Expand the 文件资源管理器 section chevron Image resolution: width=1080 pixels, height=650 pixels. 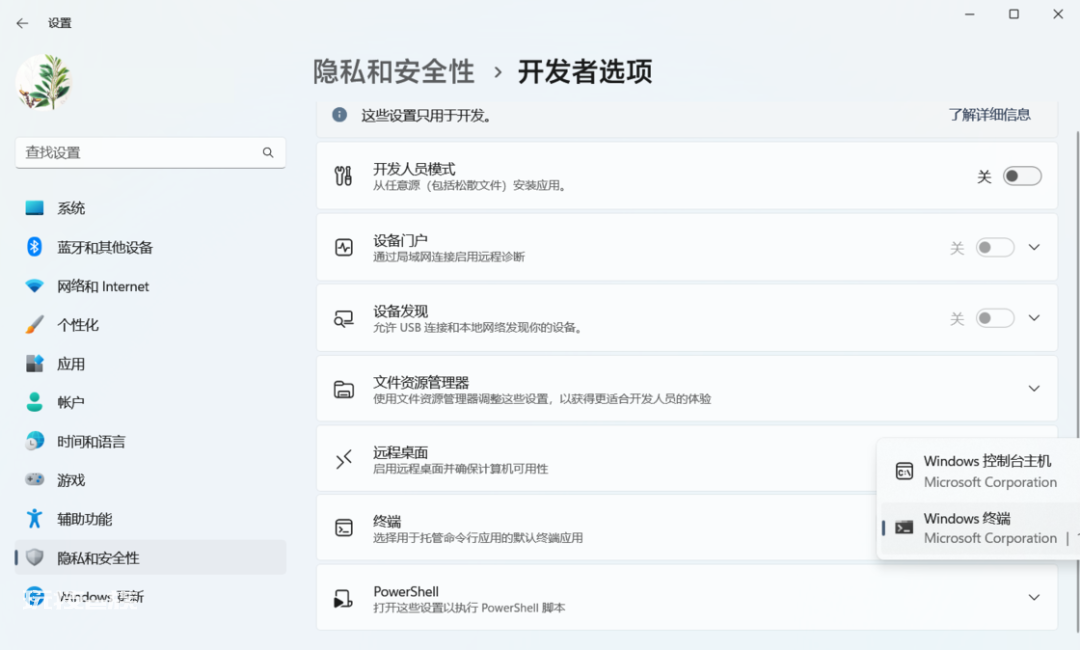[1034, 388]
